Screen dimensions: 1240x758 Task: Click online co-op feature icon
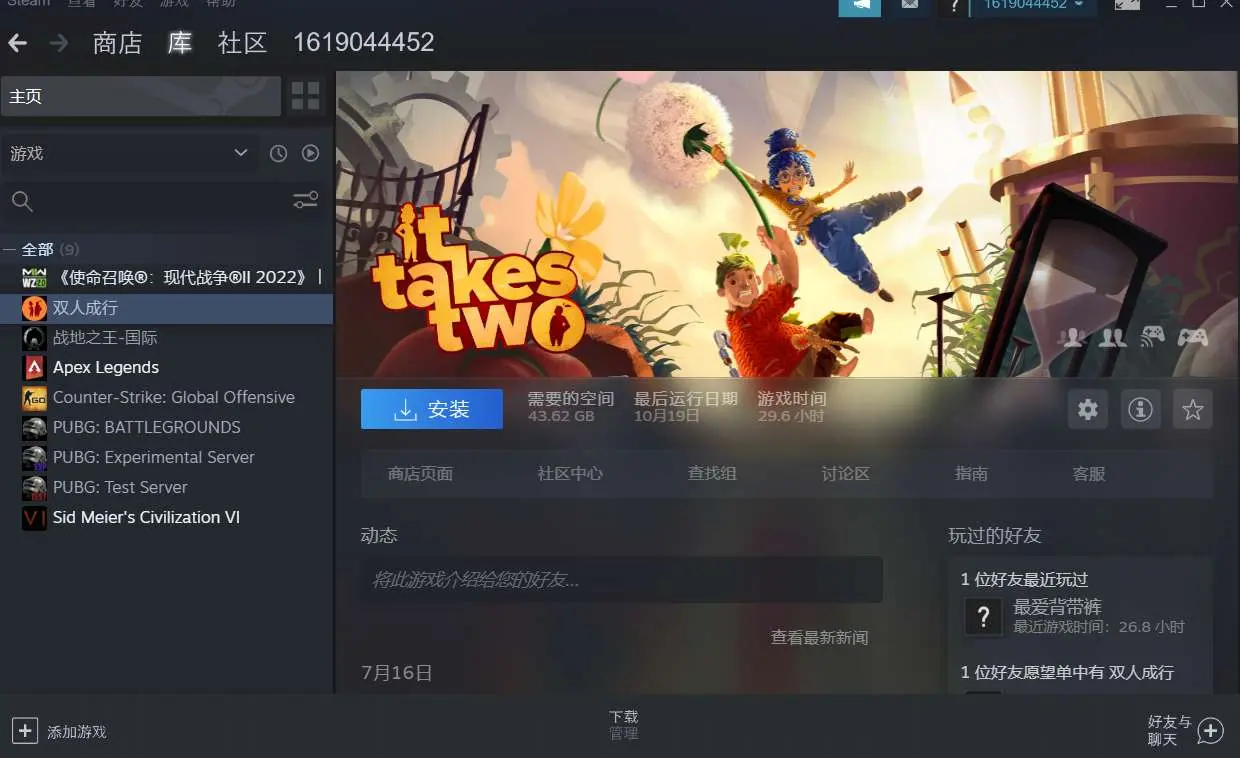point(1112,337)
